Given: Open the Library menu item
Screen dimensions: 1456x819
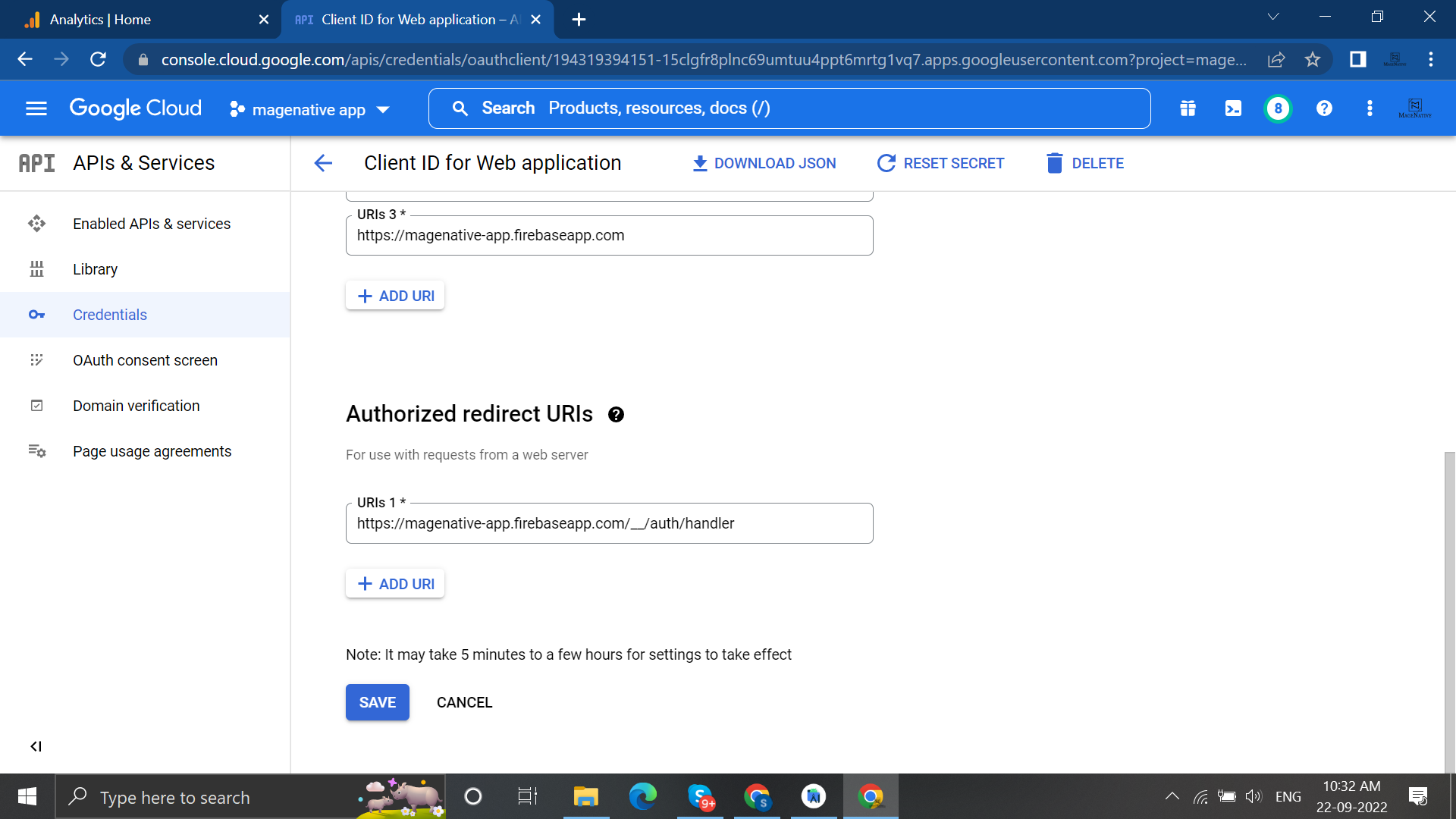Looking at the screenshot, I should pos(95,268).
